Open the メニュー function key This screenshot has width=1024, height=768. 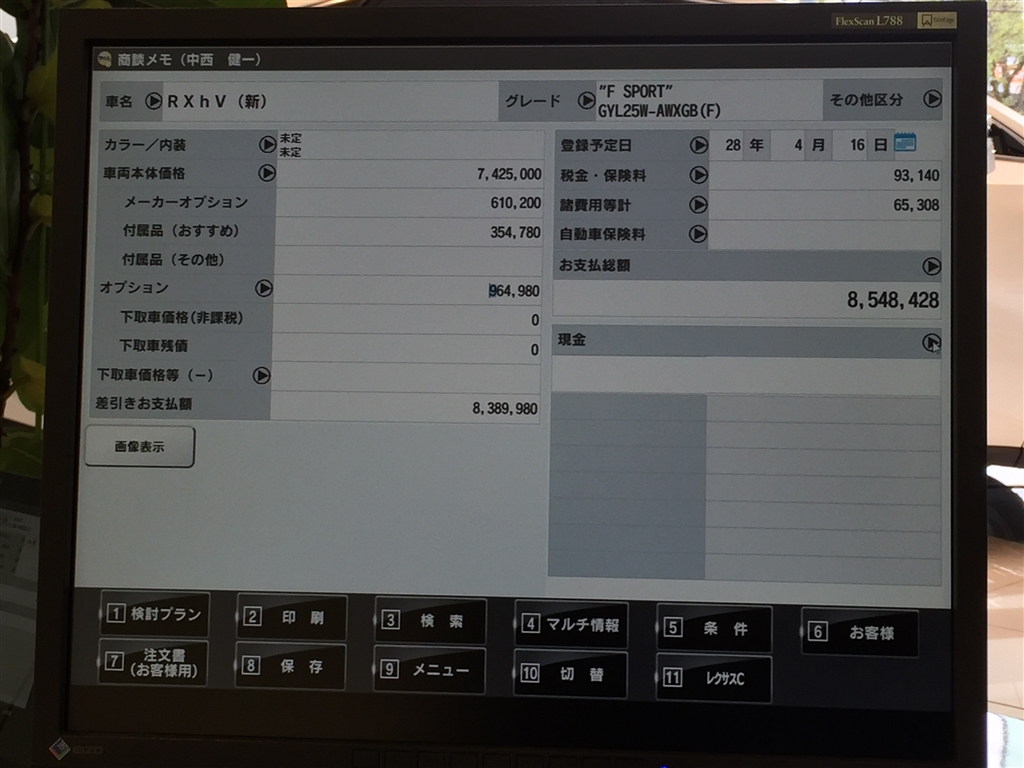click(430, 670)
